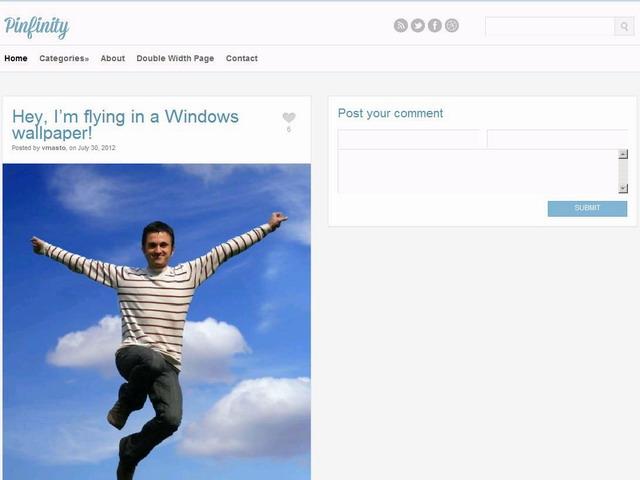The height and width of the screenshot is (480, 640).
Task: Go to the Home menu item
Action: coord(16,58)
